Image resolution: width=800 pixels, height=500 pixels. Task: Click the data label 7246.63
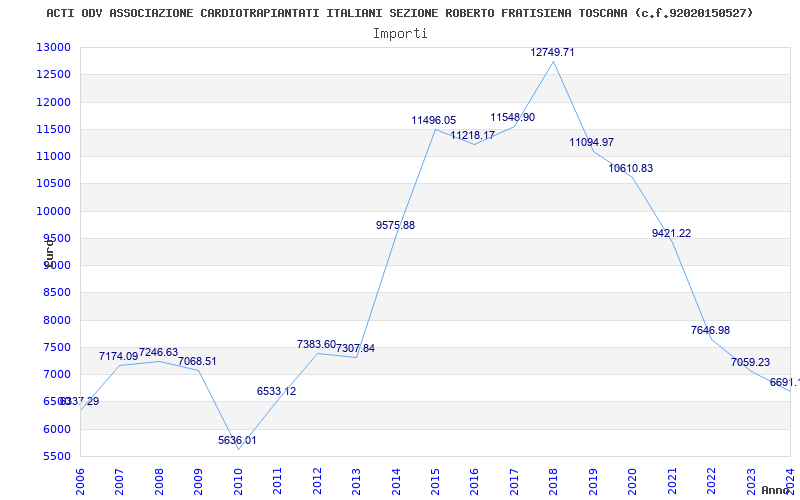click(158, 353)
